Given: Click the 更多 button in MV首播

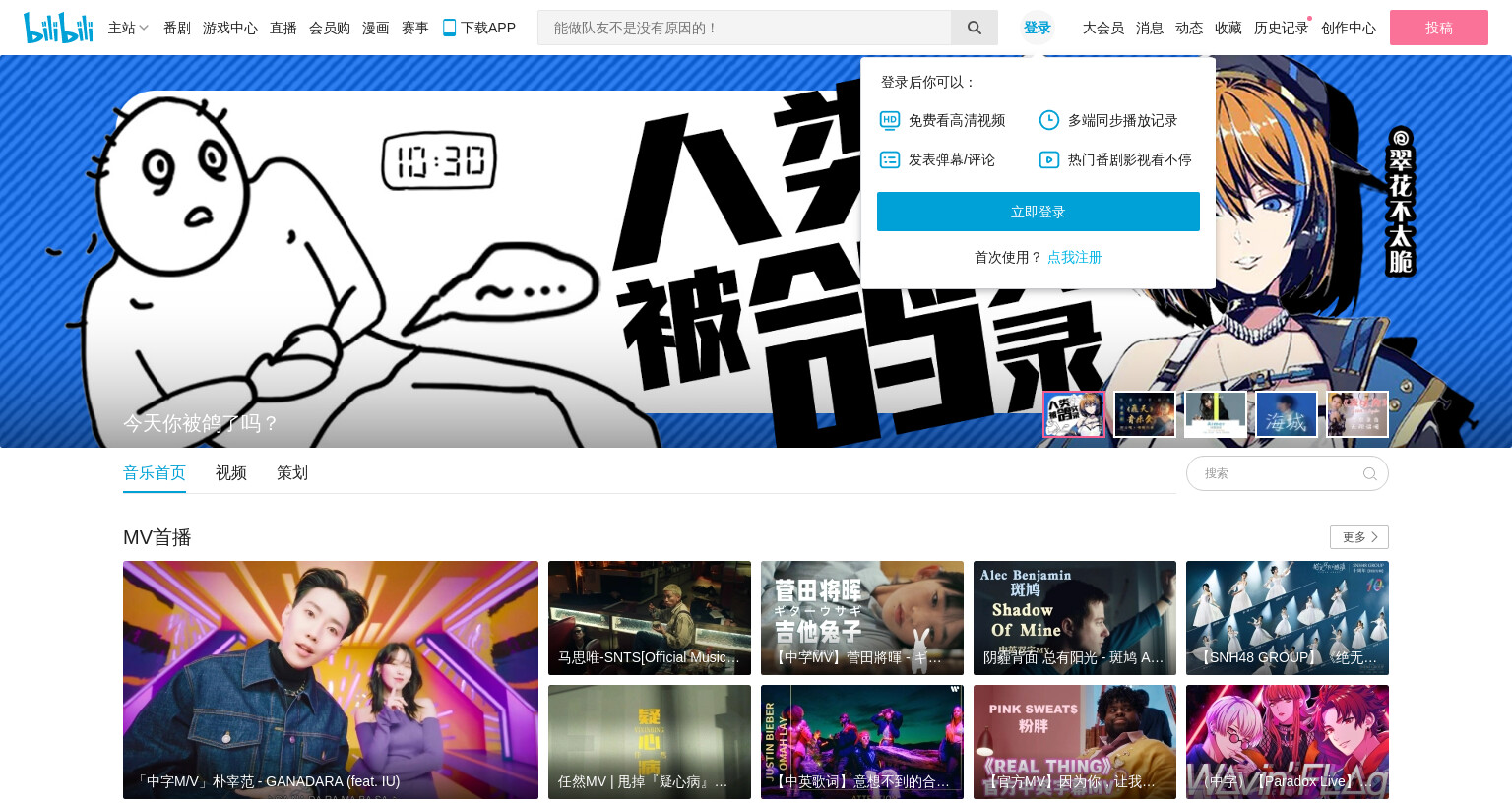Looking at the screenshot, I should tap(1359, 537).
